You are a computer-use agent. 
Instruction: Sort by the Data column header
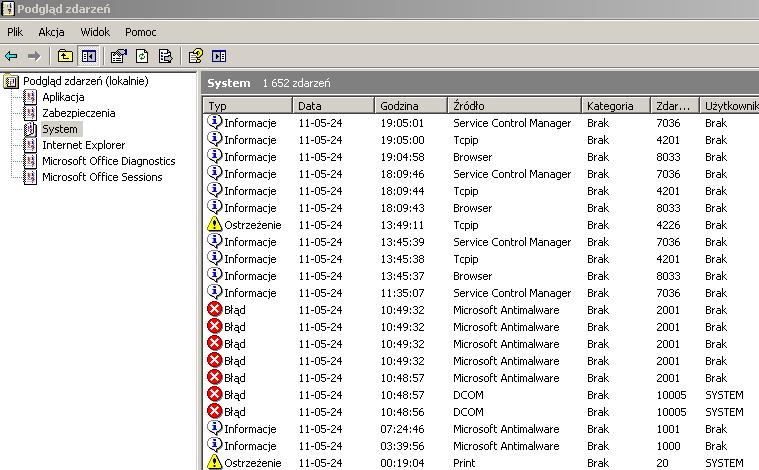tap(333, 106)
